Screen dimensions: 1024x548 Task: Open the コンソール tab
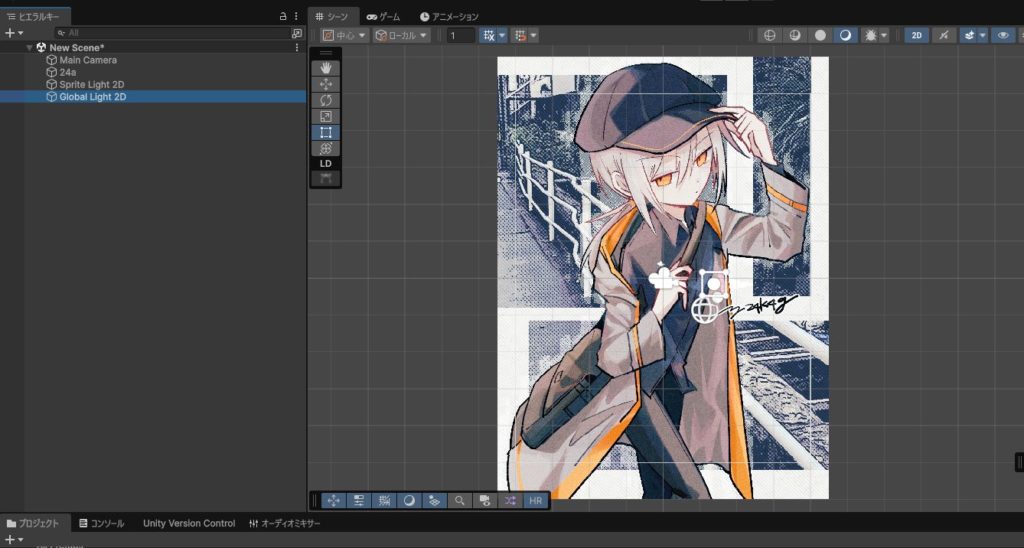tap(101, 523)
